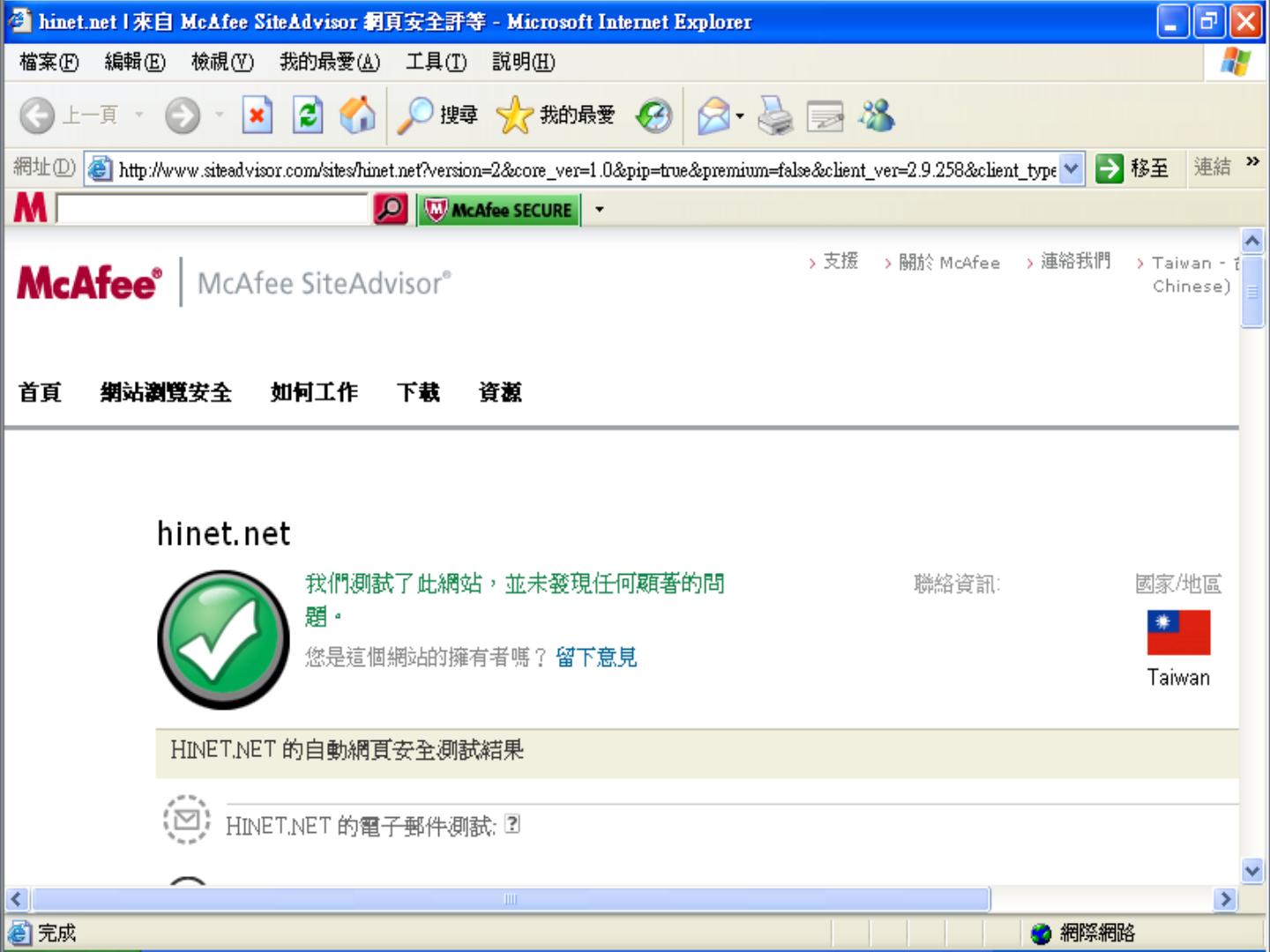Open the Taiwan language selector link

tap(1192, 274)
